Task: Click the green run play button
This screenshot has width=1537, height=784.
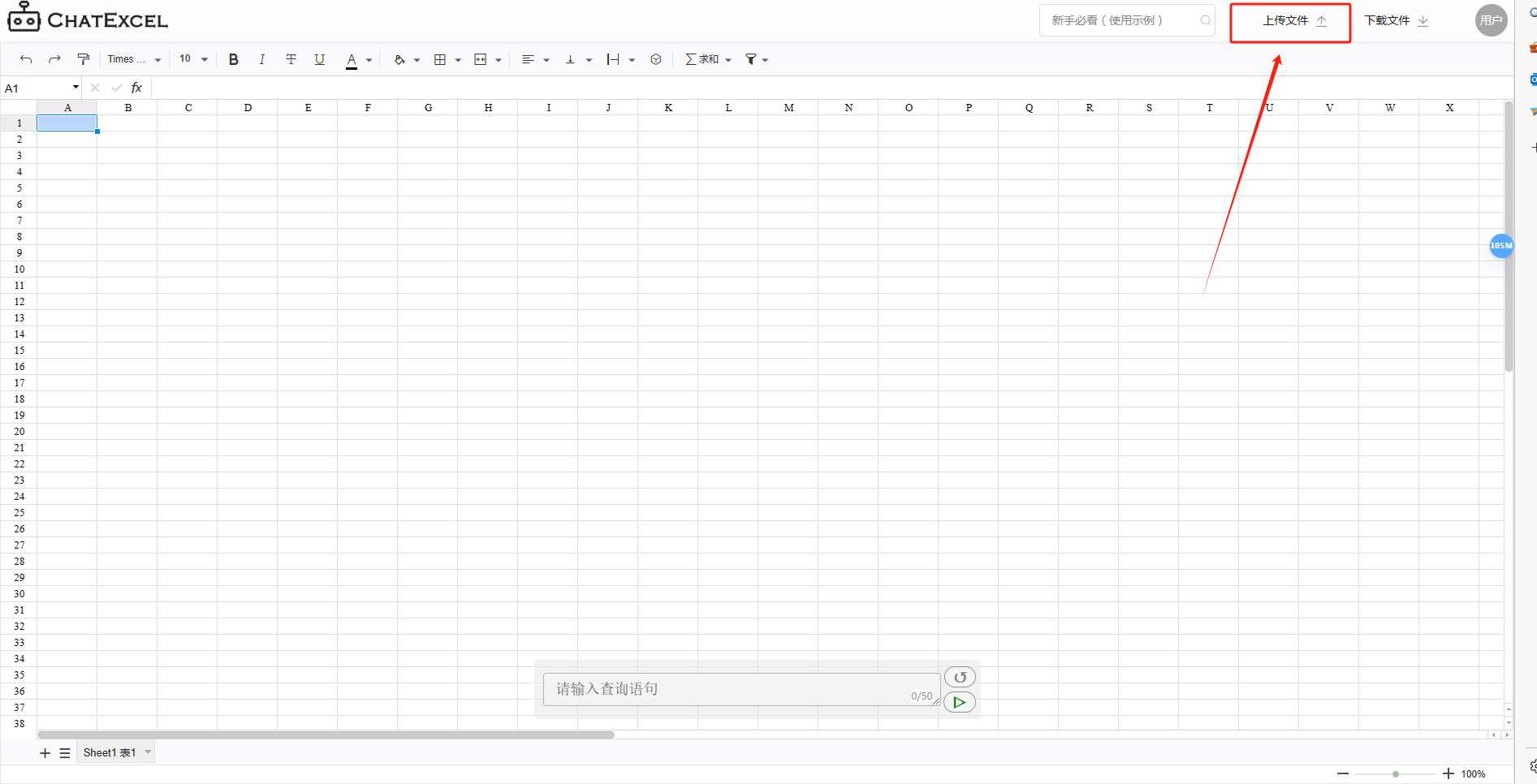Action: [x=960, y=702]
